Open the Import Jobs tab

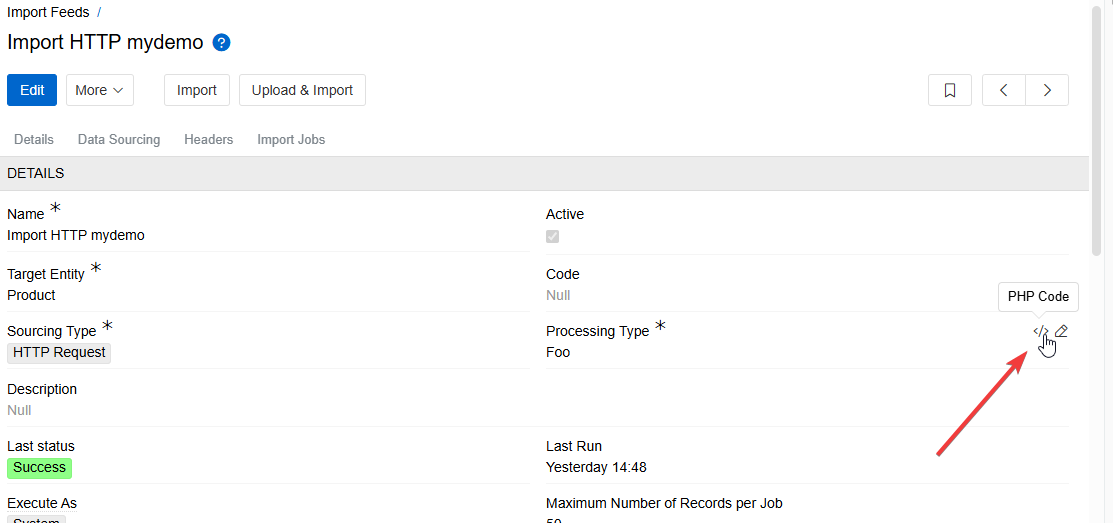(x=291, y=140)
